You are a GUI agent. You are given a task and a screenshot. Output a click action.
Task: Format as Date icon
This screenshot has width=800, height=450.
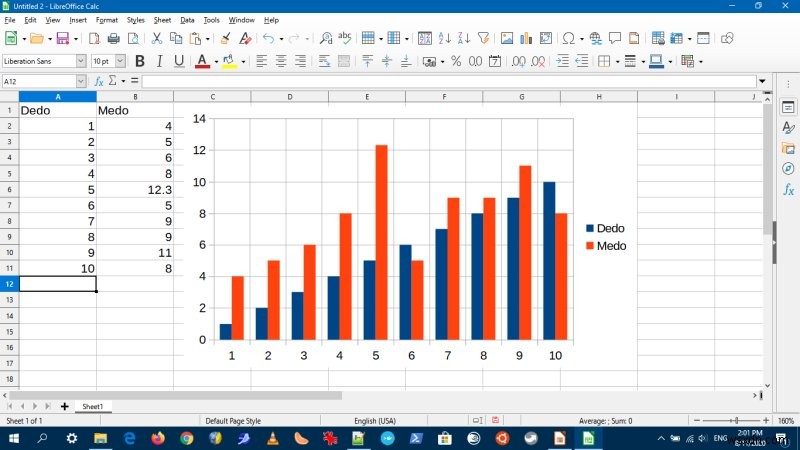(495, 61)
